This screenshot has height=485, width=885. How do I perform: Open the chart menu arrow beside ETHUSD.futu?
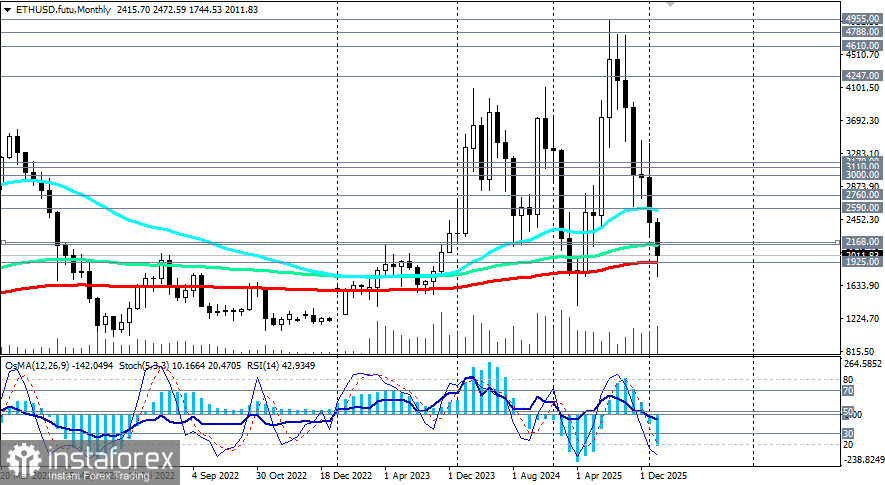pyautogui.click(x=7, y=10)
